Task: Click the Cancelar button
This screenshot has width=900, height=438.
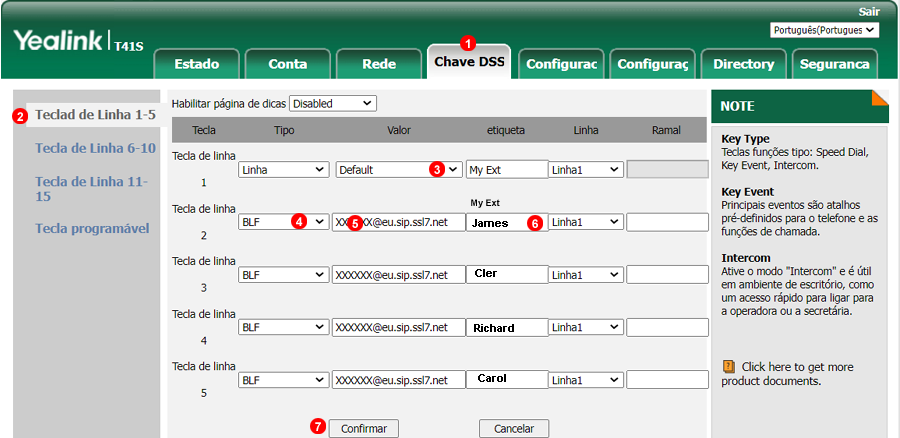Action: pos(513,427)
